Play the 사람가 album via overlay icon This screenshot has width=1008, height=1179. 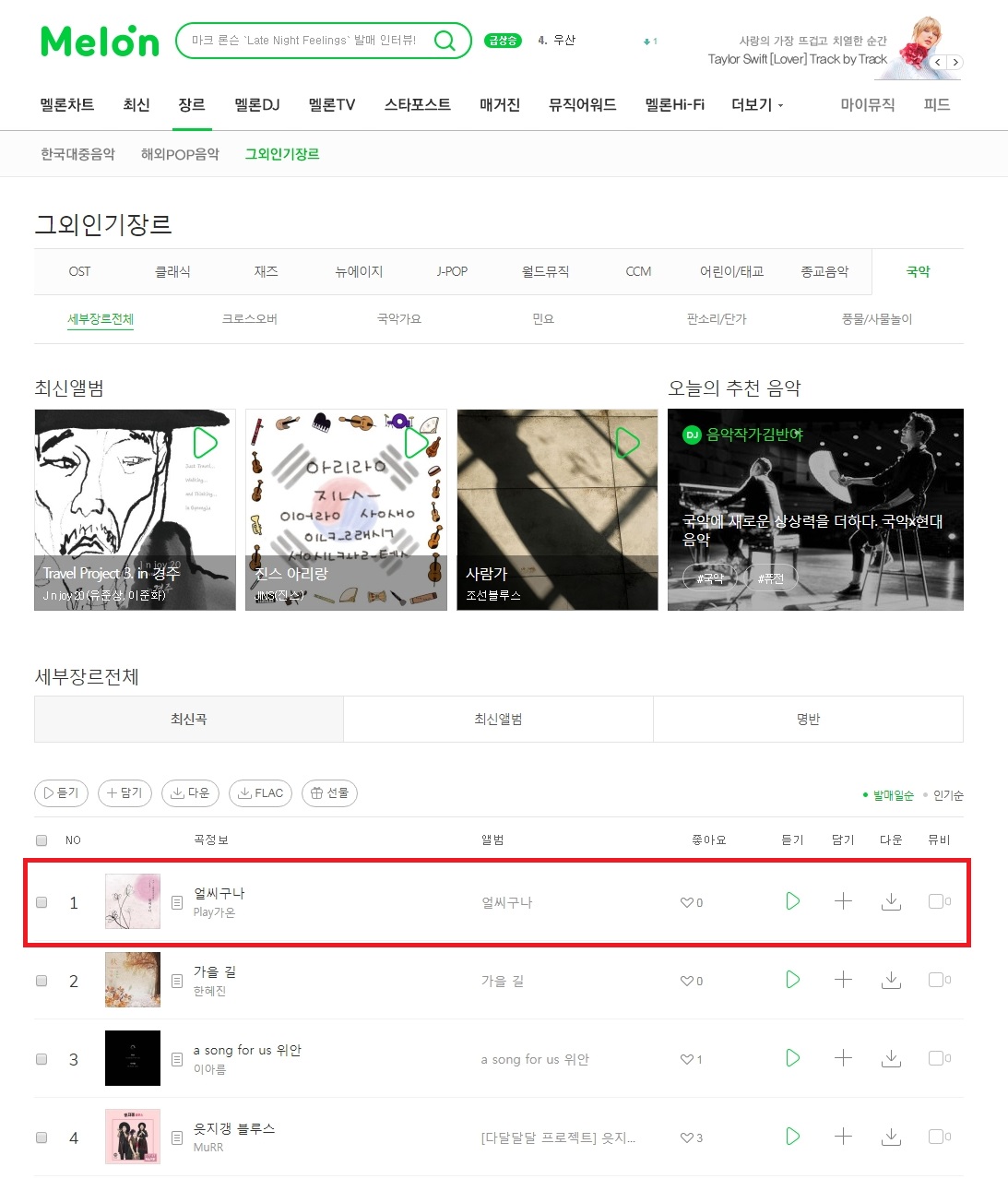tap(627, 443)
